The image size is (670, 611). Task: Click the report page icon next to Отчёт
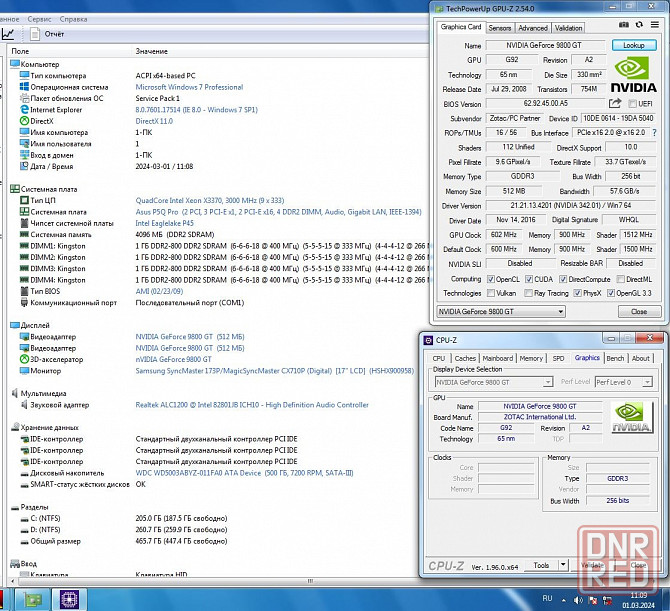point(35,34)
